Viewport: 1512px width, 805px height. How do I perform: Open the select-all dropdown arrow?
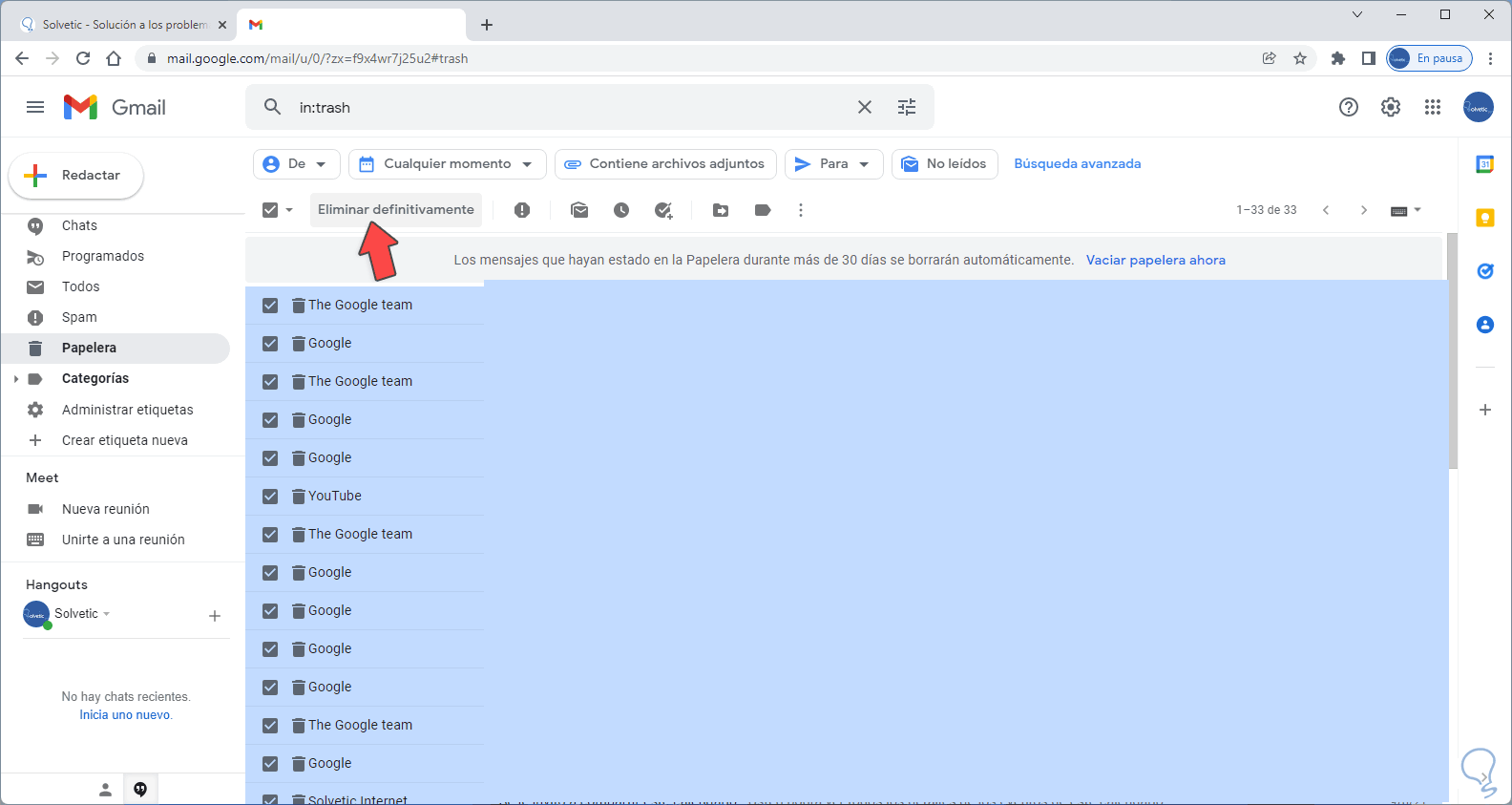(x=289, y=210)
